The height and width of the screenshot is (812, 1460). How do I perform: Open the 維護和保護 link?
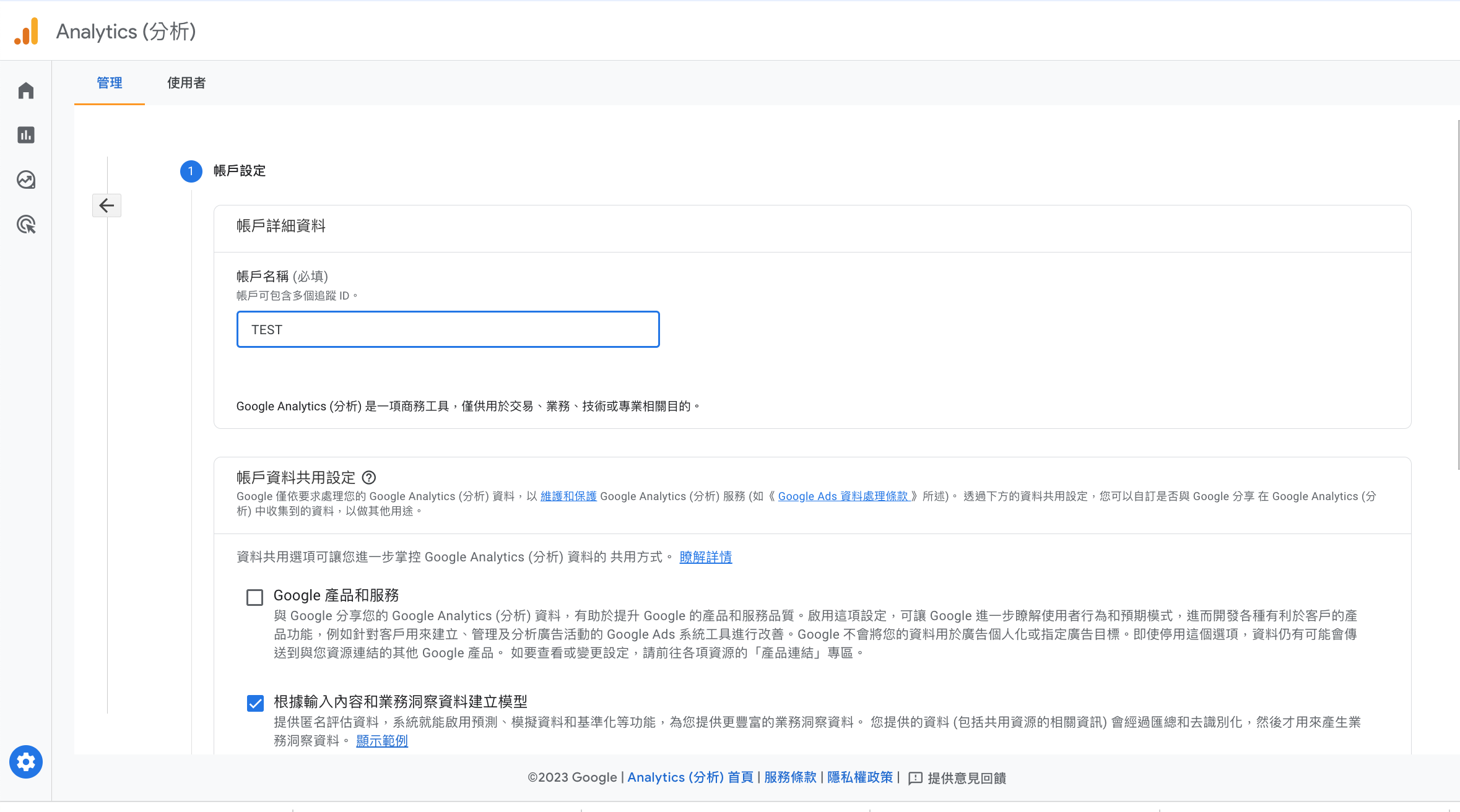click(x=568, y=496)
